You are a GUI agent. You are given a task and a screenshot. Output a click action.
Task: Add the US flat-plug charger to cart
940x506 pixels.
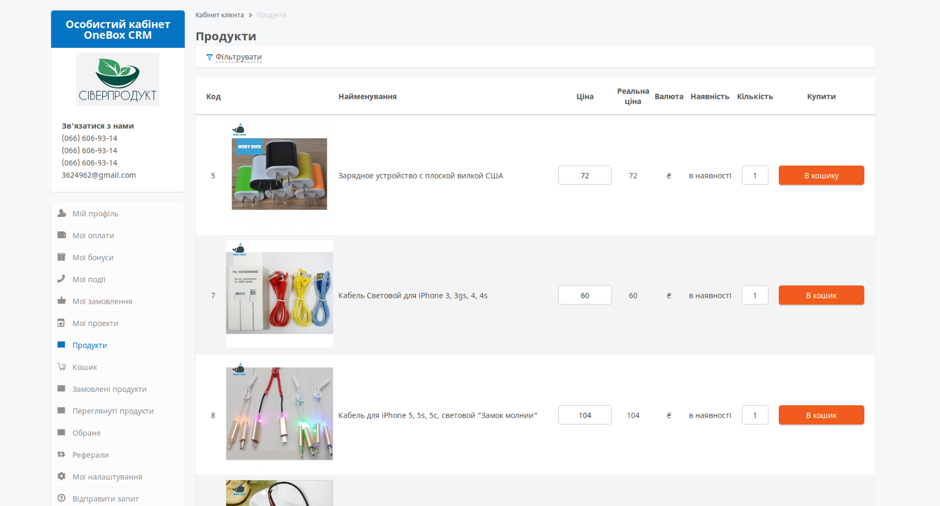click(x=821, y=176)
